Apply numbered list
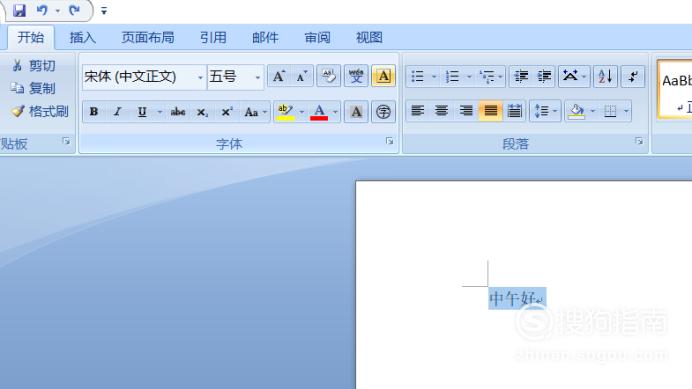The image size is (692, 389). 452,76
